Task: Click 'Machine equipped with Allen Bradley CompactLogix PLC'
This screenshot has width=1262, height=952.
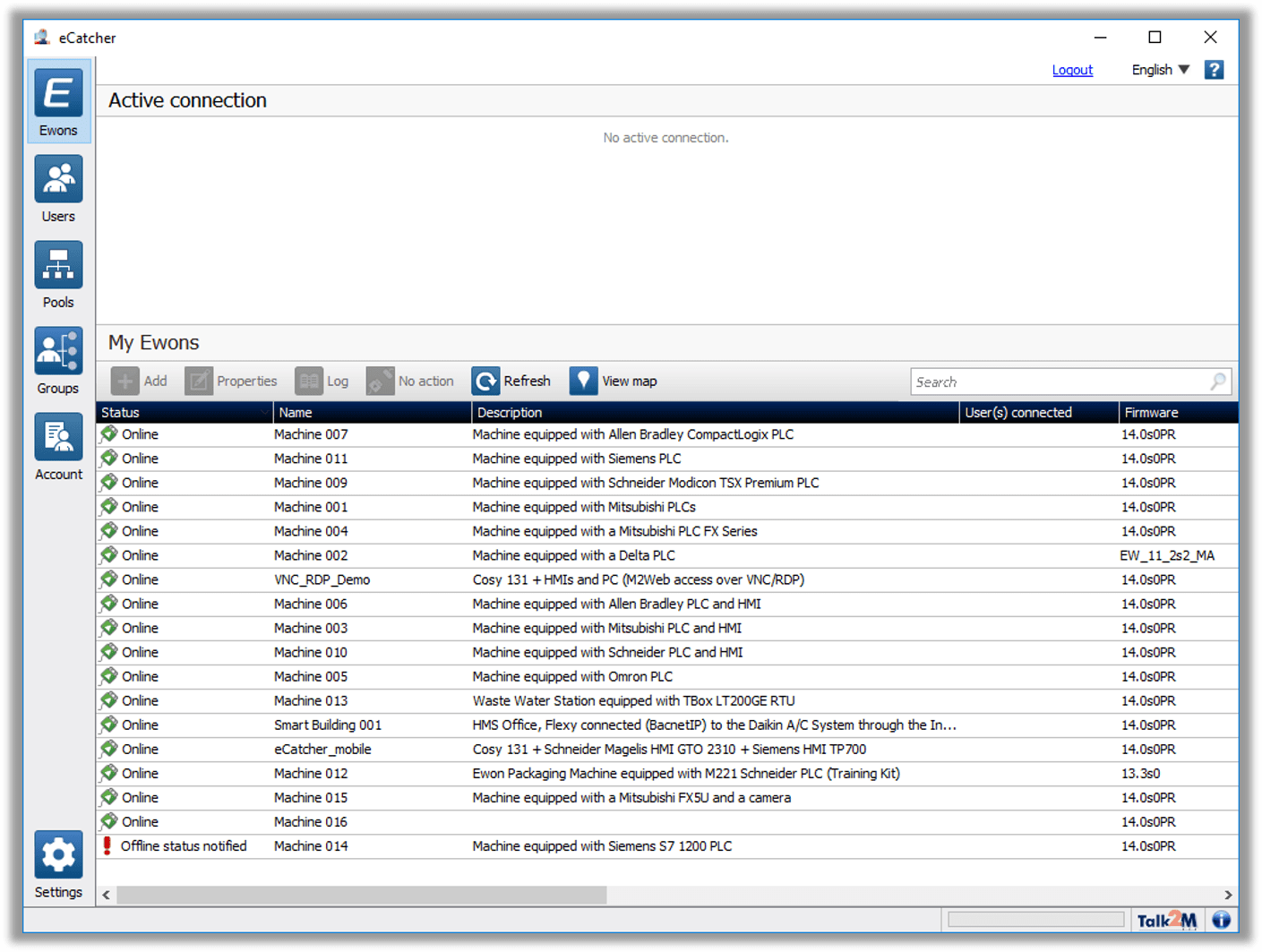Action: pos(633,434)
